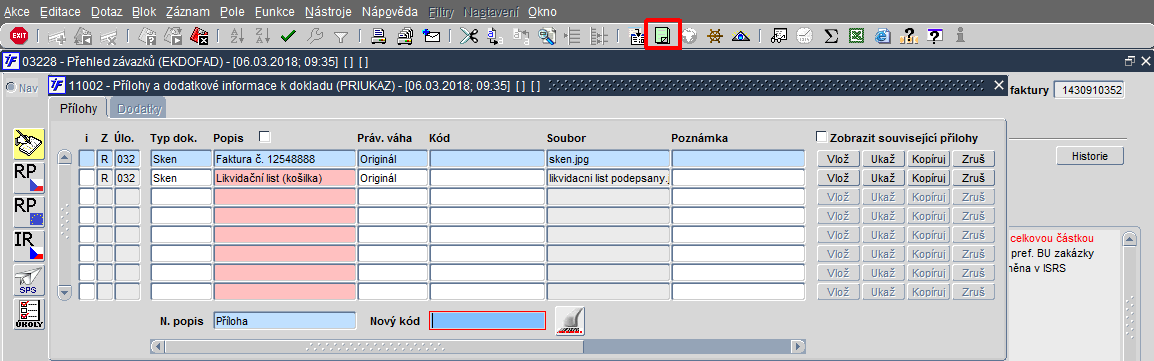Click the envelope send-mail icon
The height and width of the screenshot is (361, 1154).
432,35
